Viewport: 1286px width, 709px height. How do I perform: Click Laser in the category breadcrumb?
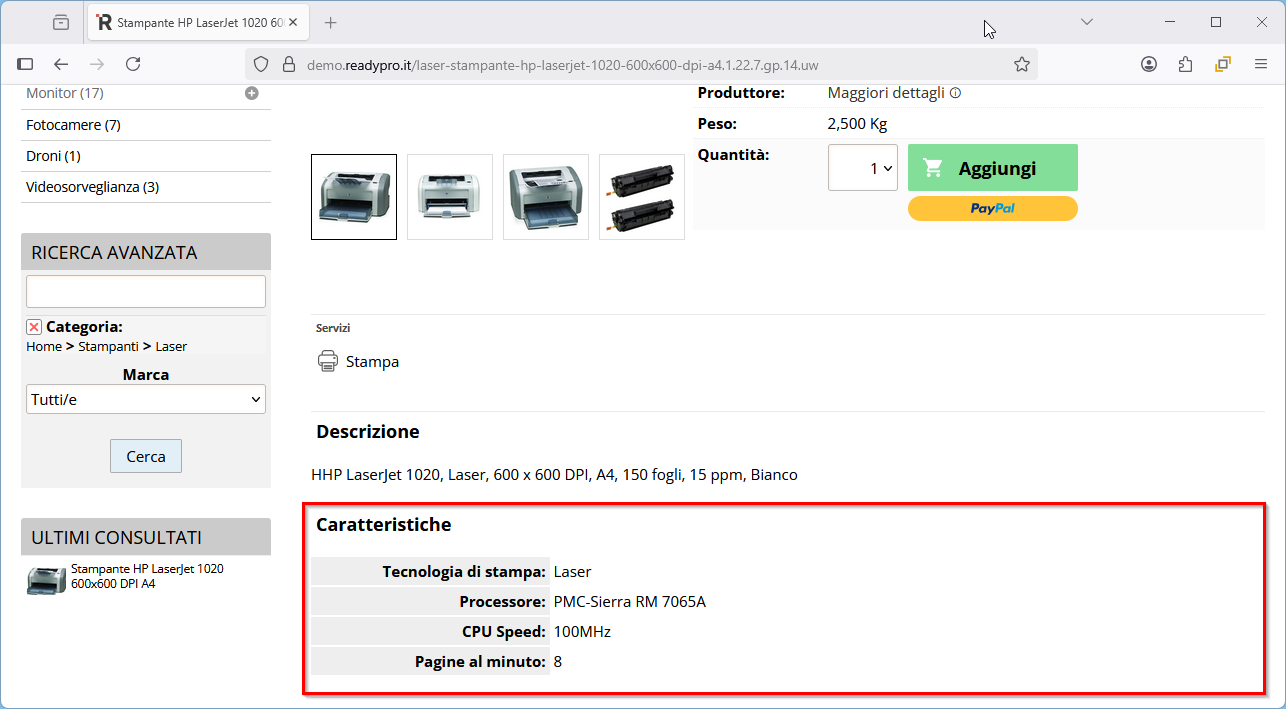click(x=171, y=346)
